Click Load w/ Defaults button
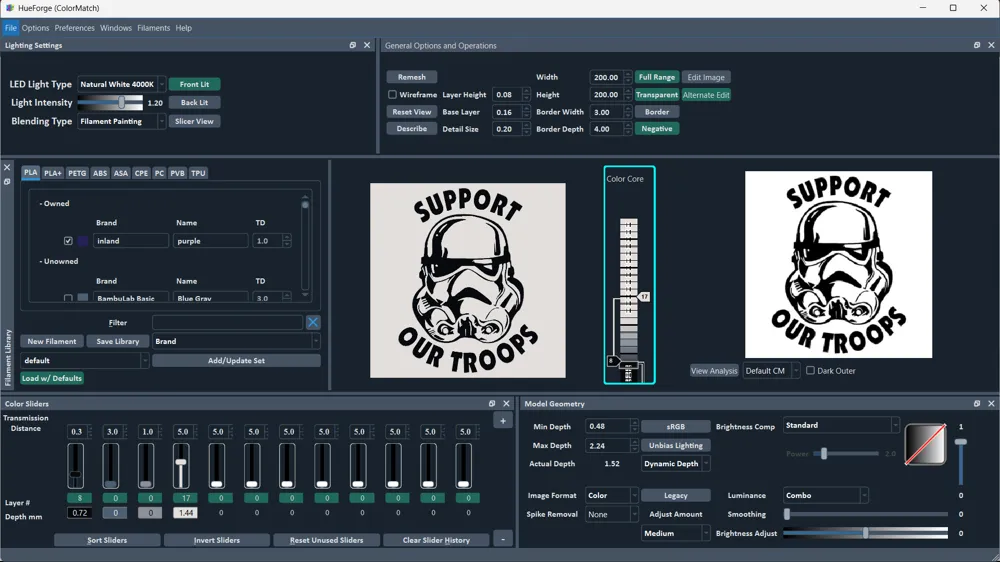This screenshot has width=1000, height=562. [52, 378]
